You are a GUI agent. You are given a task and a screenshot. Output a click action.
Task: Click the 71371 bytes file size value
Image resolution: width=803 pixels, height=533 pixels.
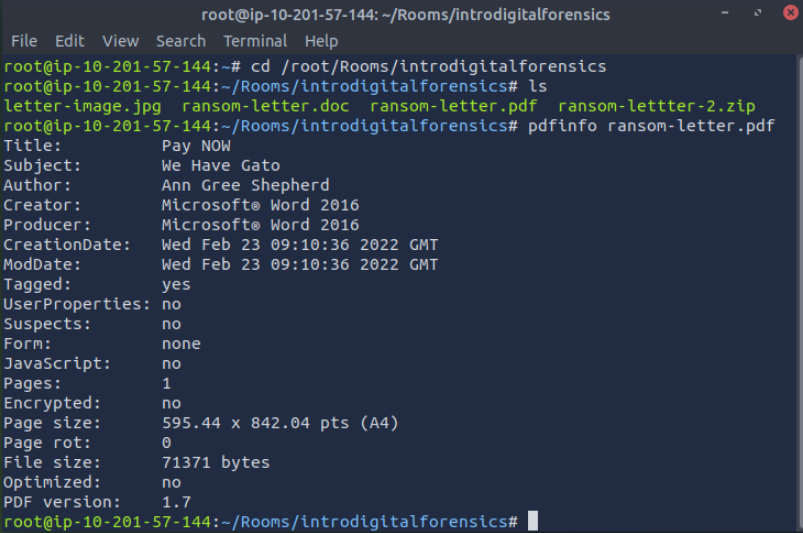coord(215,462)
